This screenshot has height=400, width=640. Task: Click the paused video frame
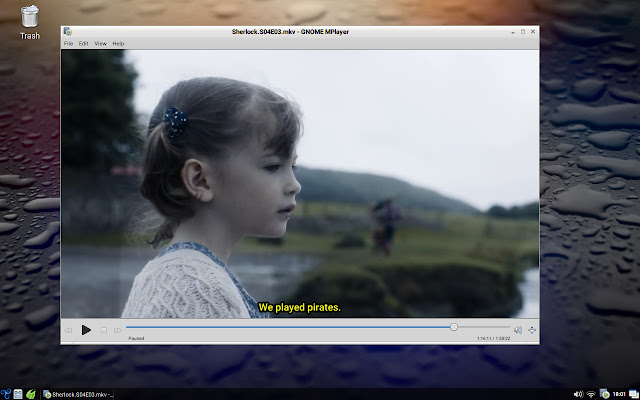click(300, 184)
